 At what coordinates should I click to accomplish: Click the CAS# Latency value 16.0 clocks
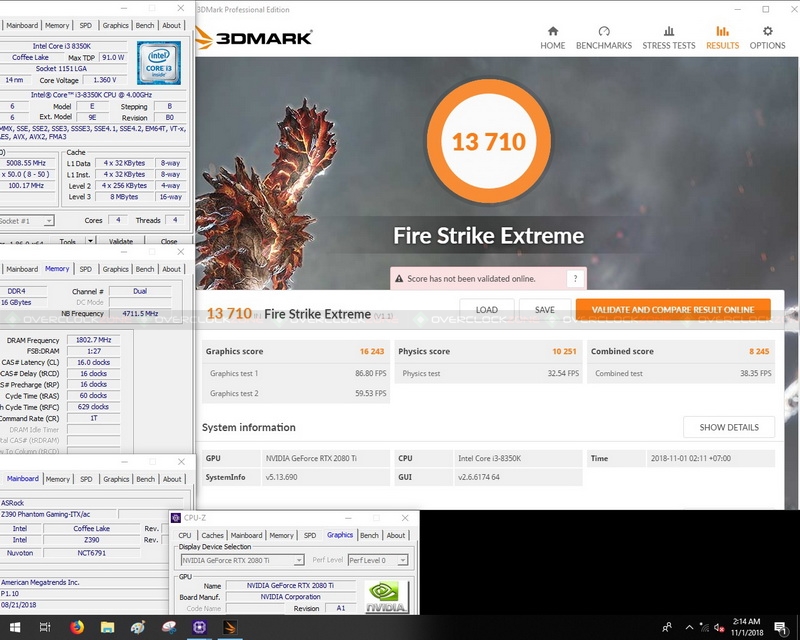(93, 362)
